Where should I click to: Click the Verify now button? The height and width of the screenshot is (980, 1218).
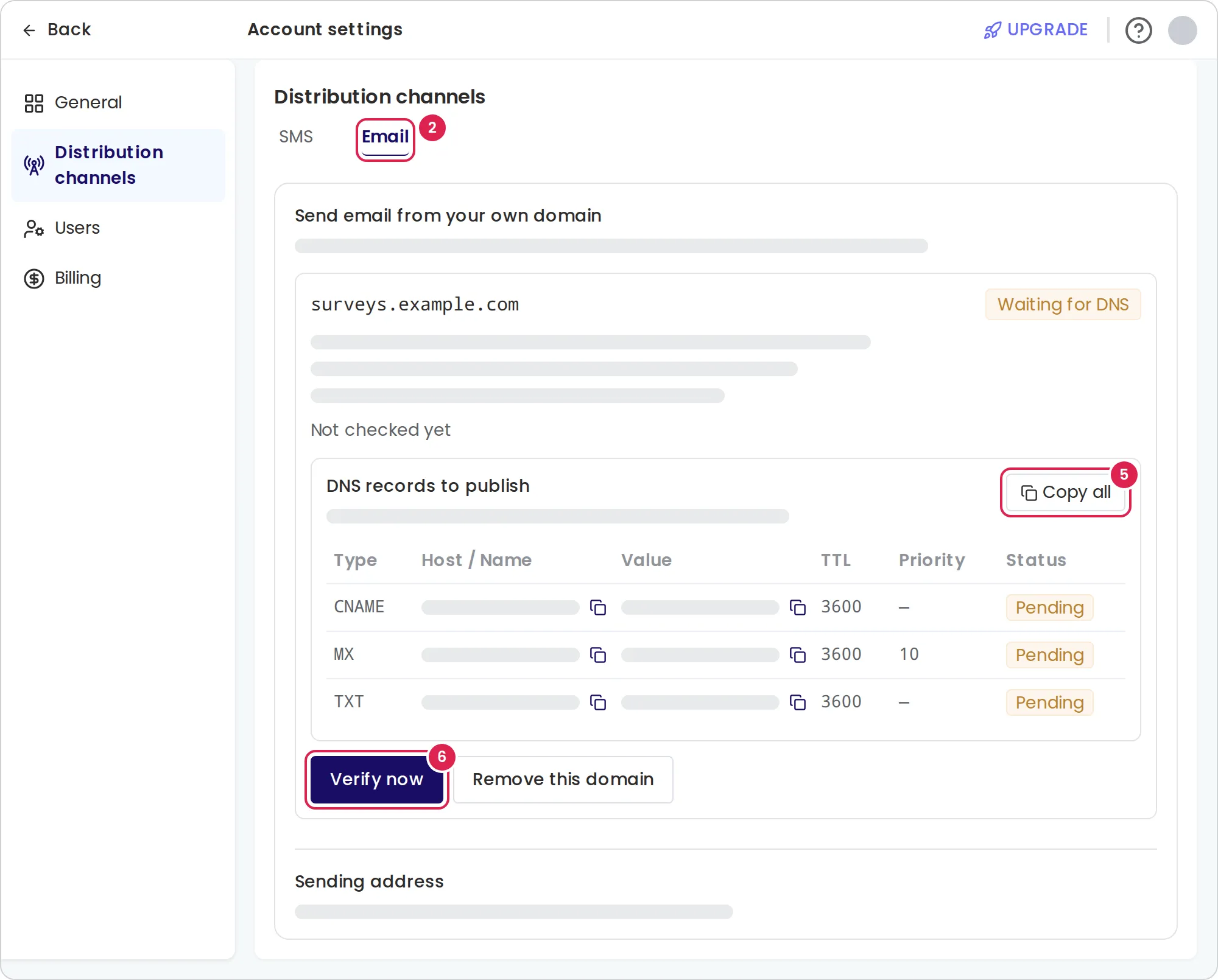coord(377,779)
